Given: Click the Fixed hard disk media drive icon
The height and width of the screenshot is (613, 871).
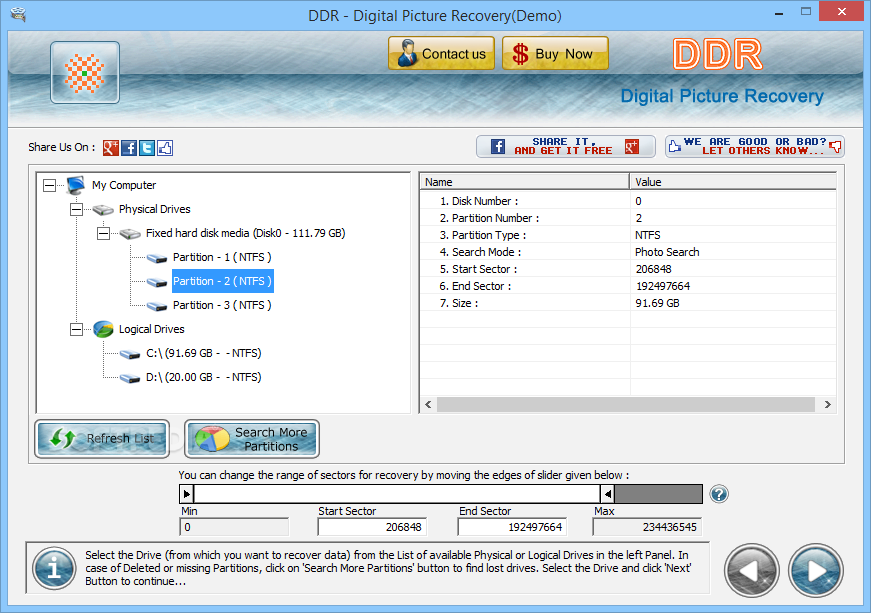Looking at the screenshot, I should tap(130, 234).
